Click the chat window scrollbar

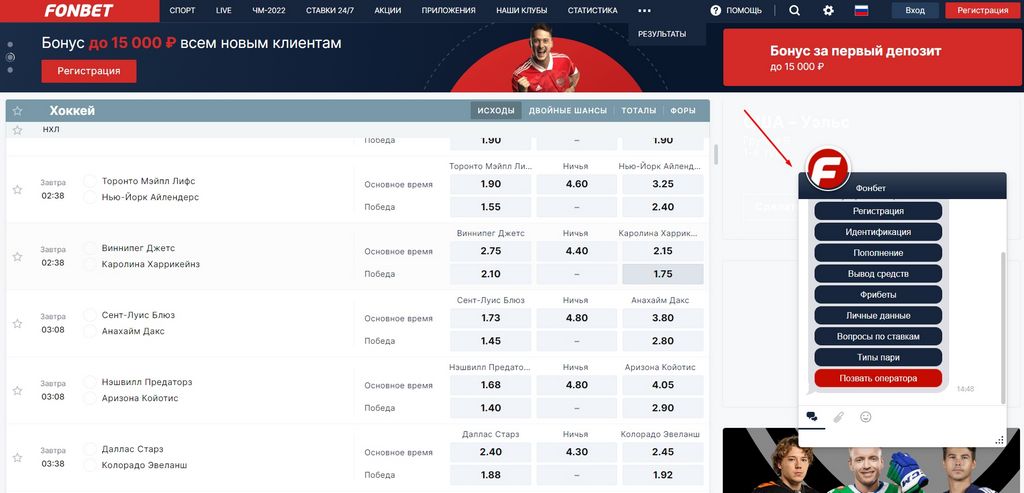pyautogui.click(x=1003, y=326)
